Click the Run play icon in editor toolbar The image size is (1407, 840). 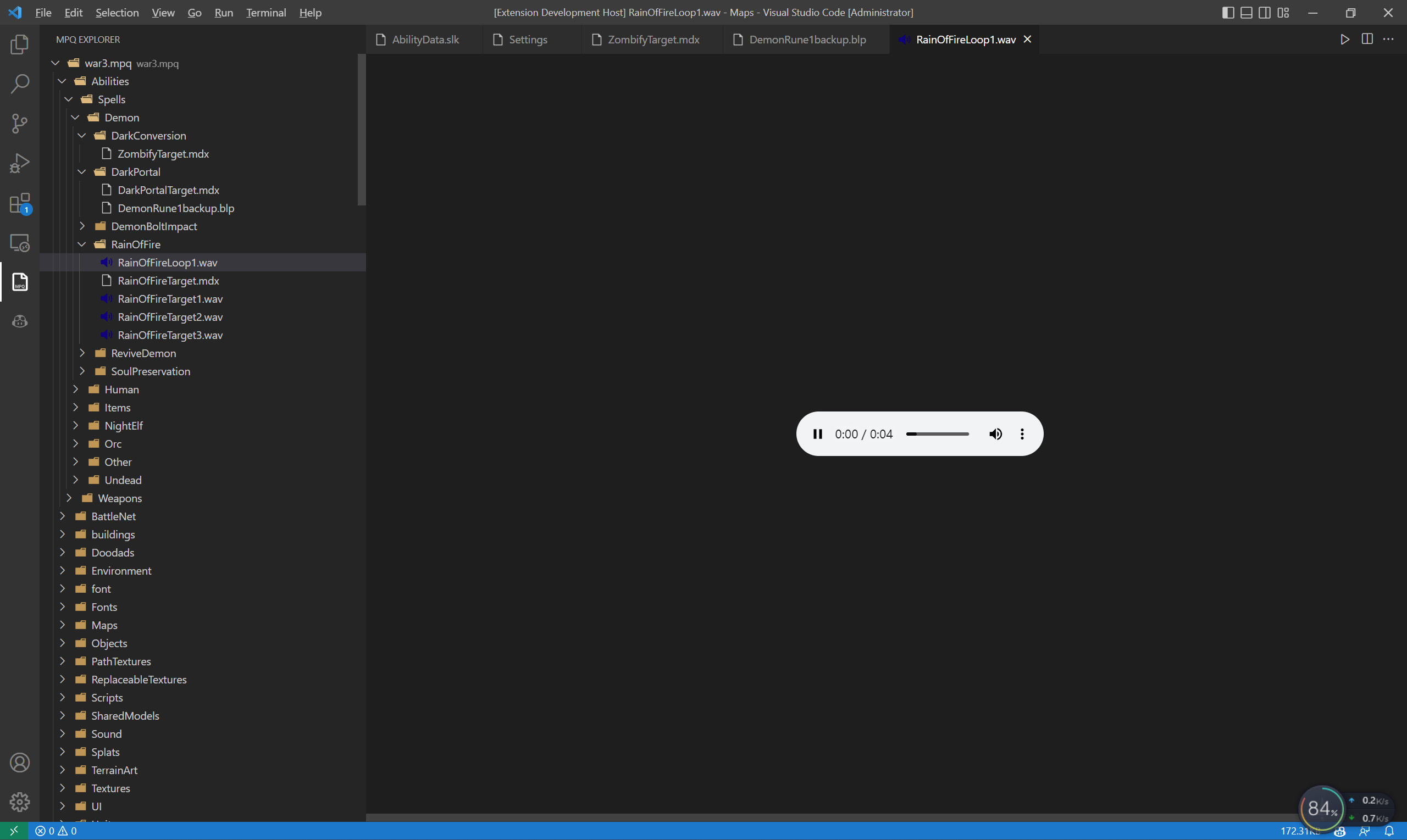pyautogui.click(x=1345, y=39)
